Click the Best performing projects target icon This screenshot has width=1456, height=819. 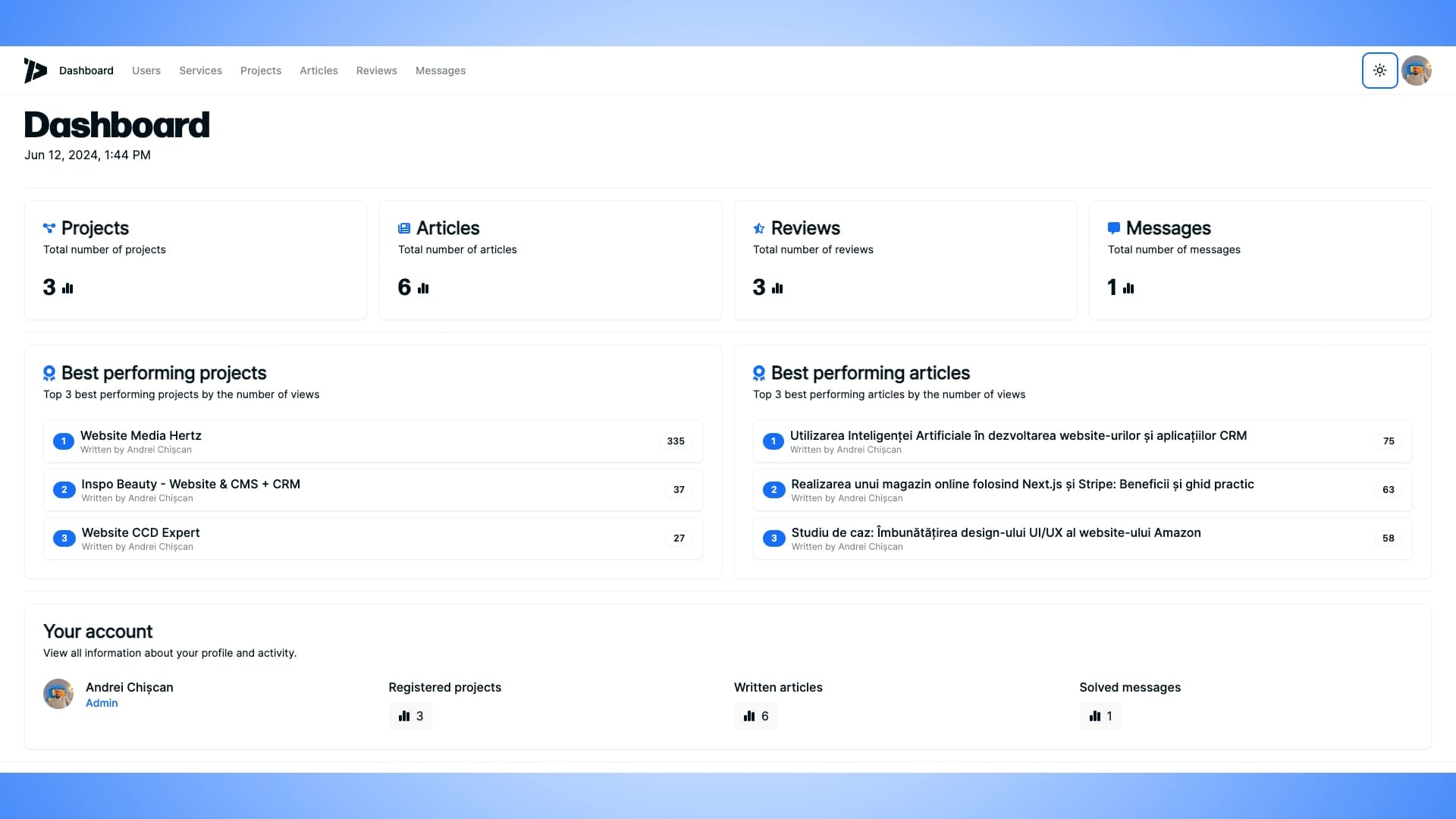tap(49, 373)
